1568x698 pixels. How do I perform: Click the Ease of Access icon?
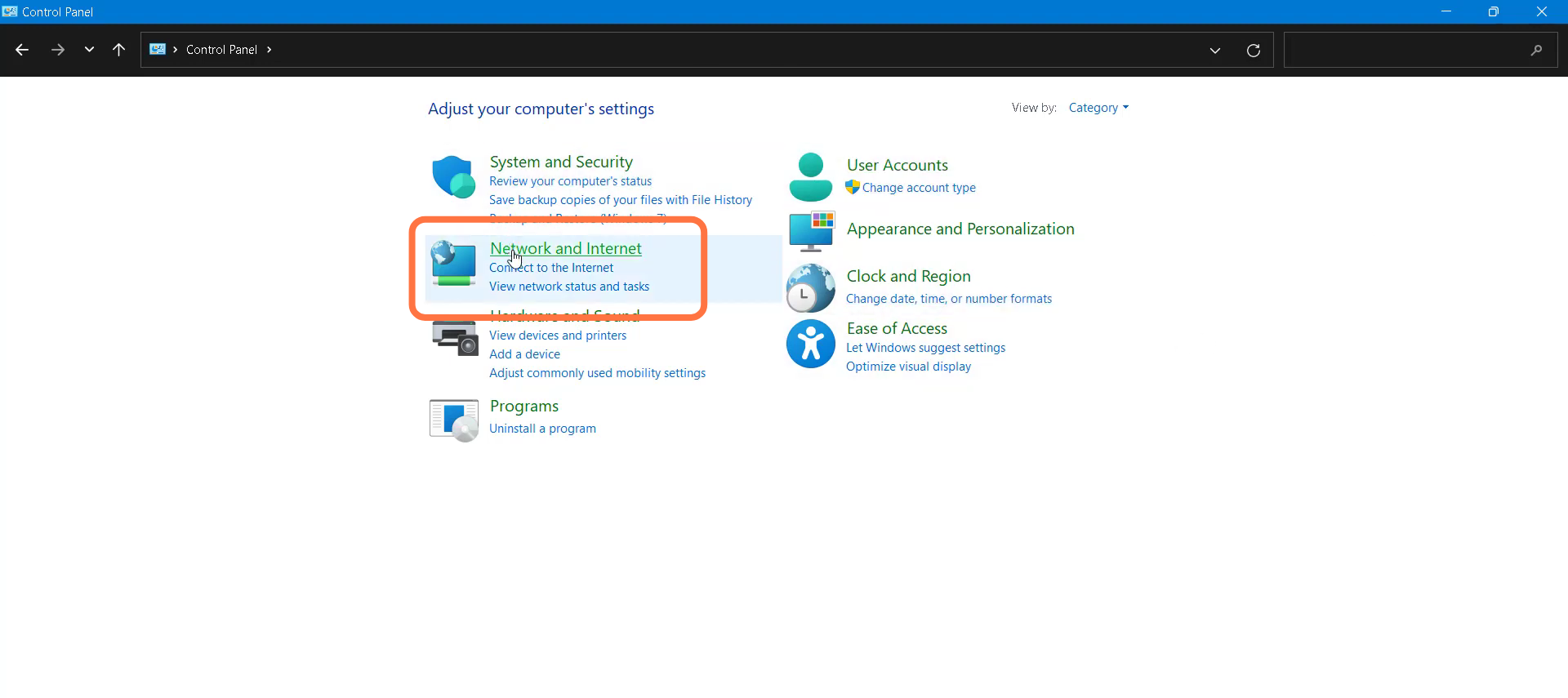[810, 344]
